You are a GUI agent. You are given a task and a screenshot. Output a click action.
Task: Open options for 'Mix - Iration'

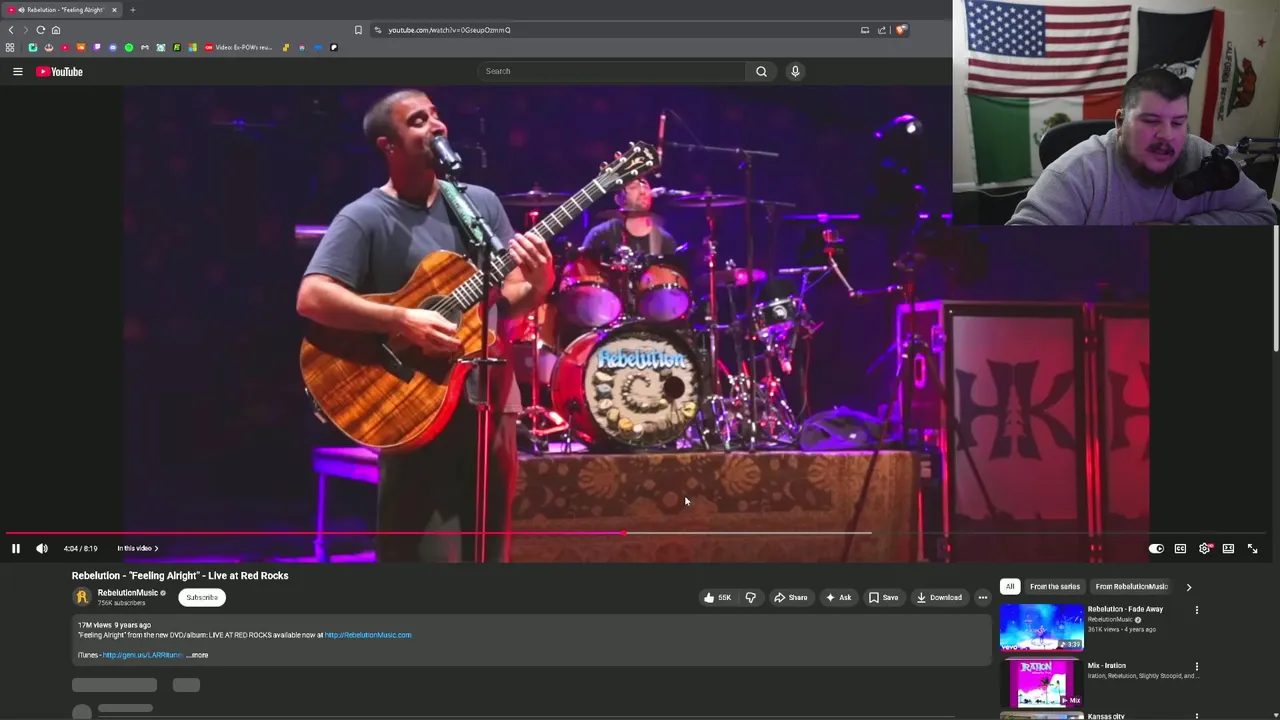coord(1196,666)
